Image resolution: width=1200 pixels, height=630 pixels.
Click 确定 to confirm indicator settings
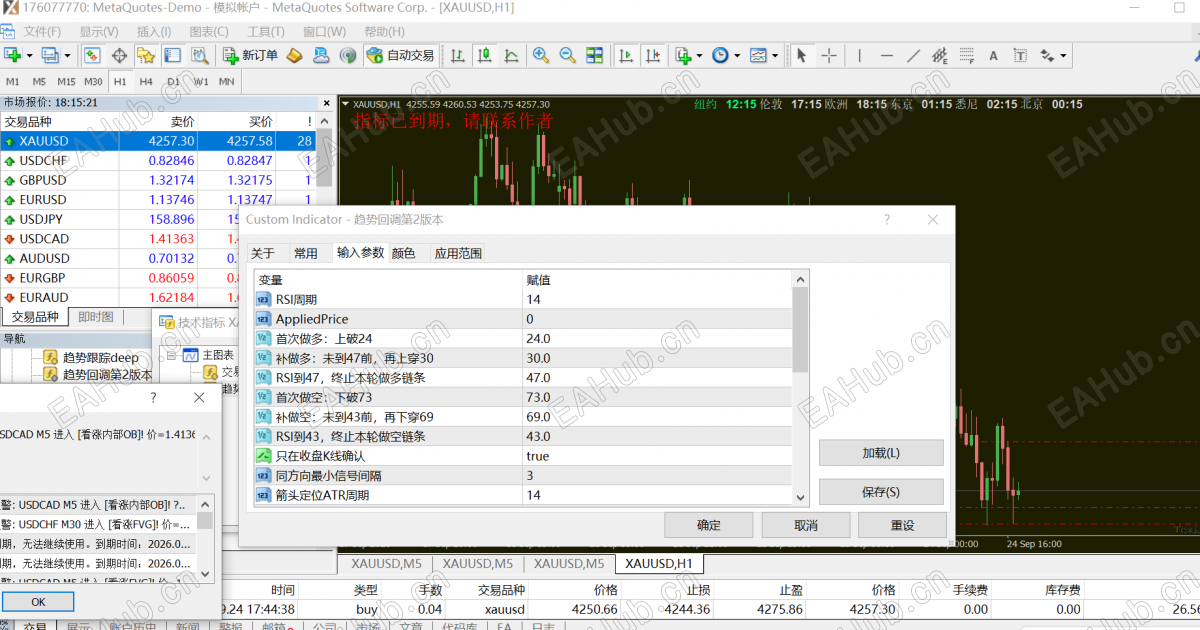click(709, 525)
